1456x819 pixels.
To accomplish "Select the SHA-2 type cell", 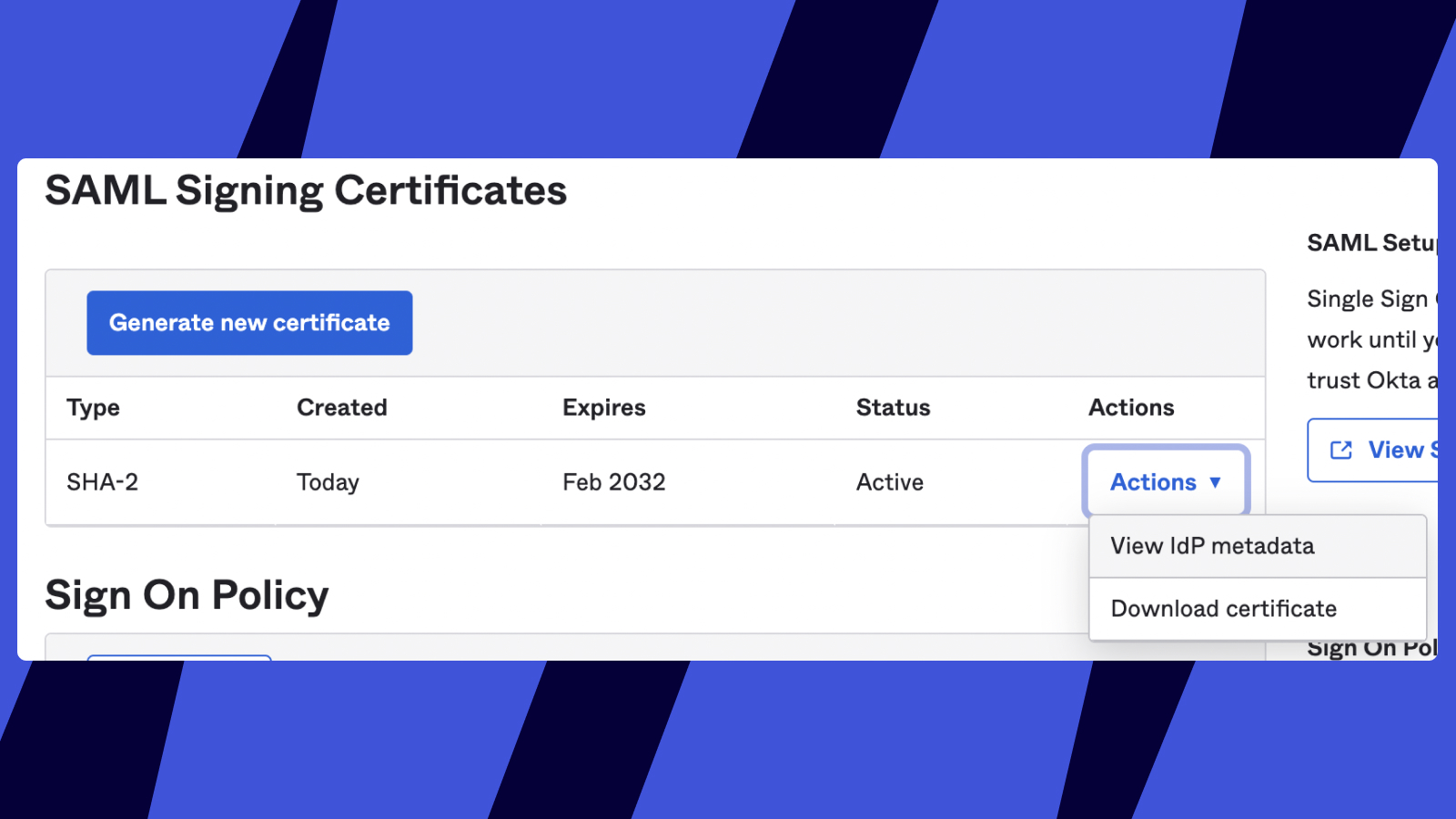I will (x=102, y=482).
